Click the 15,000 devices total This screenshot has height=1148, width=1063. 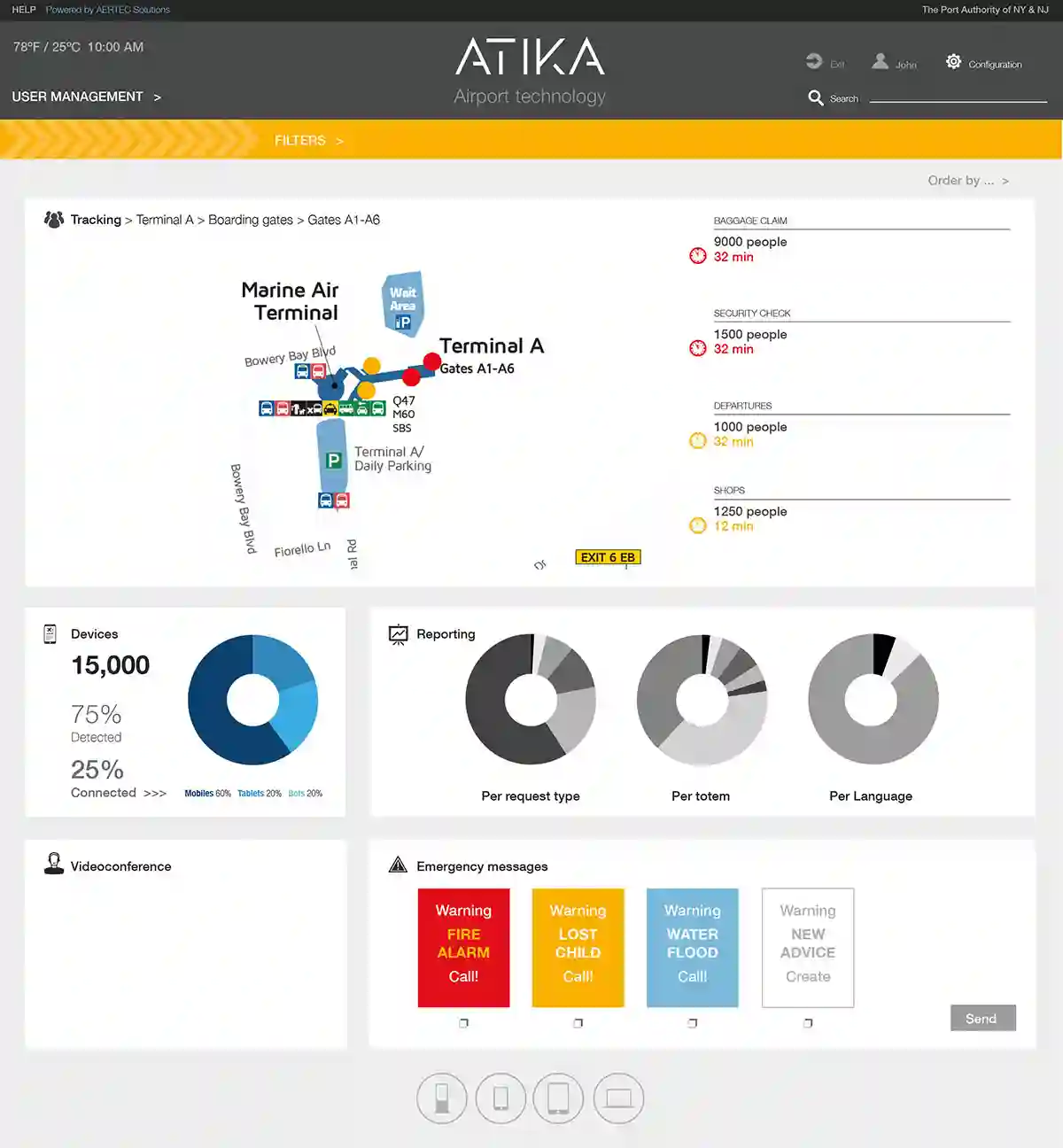point(111,665)
